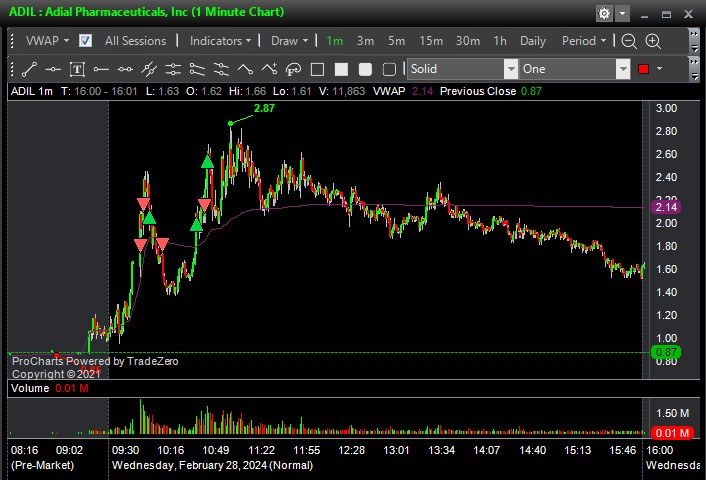
Task: Zoom in the chart
Action: click(x=653, y=41)
